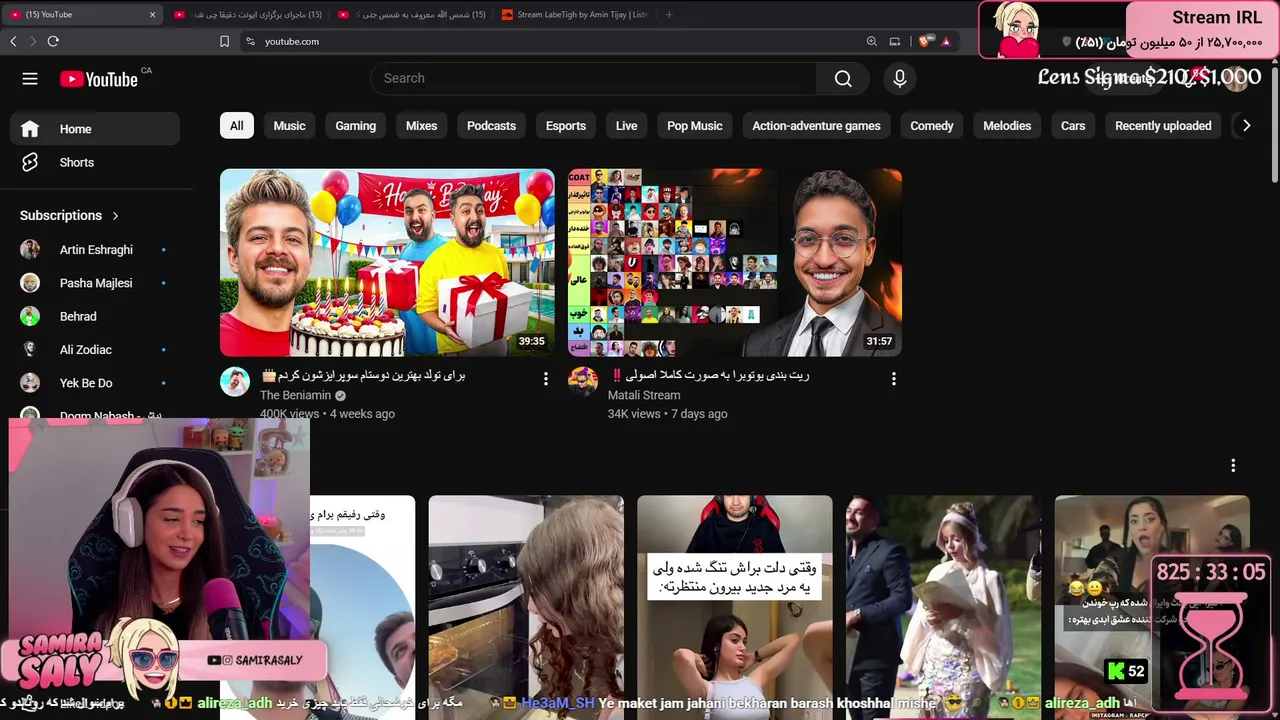Open the Subscriptions heading link
The image size is (1280, 720).
(61, 216)
